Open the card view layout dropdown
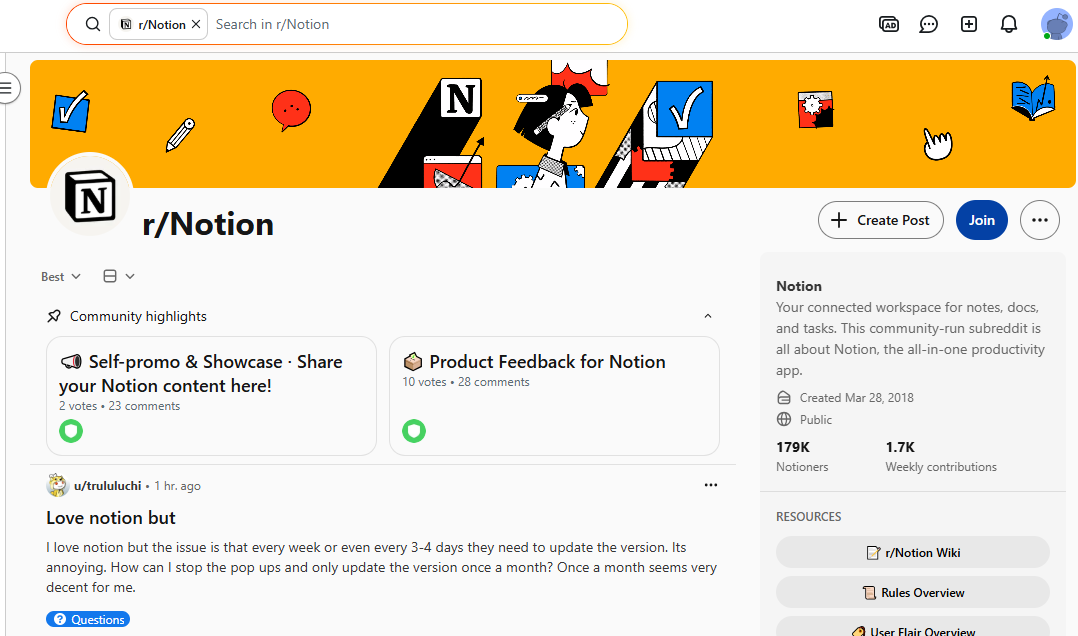1078x636 pixels. [x=118, y=276]
